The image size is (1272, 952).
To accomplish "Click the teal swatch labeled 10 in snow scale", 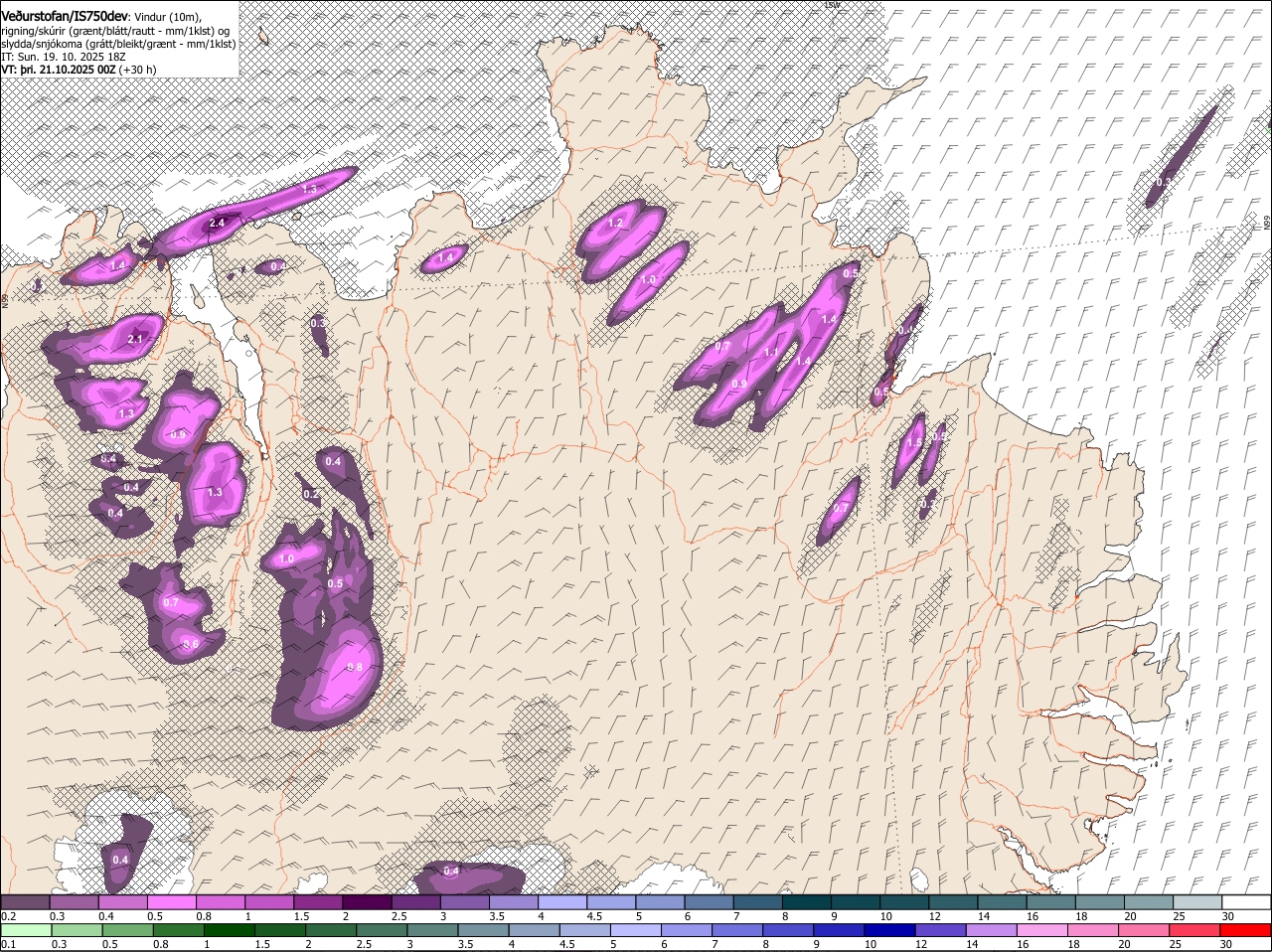I will [904, 901].
